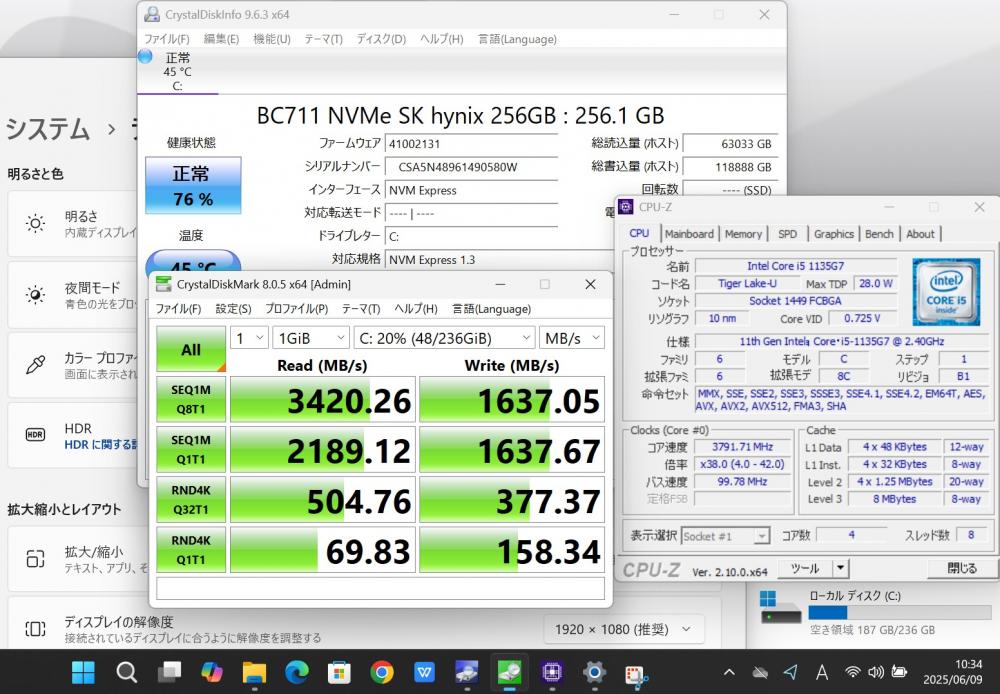Screen dimensions: 1000x694
Task: Open the CPU-Z ツール dropdown arrow
Action: click(841, 568)
